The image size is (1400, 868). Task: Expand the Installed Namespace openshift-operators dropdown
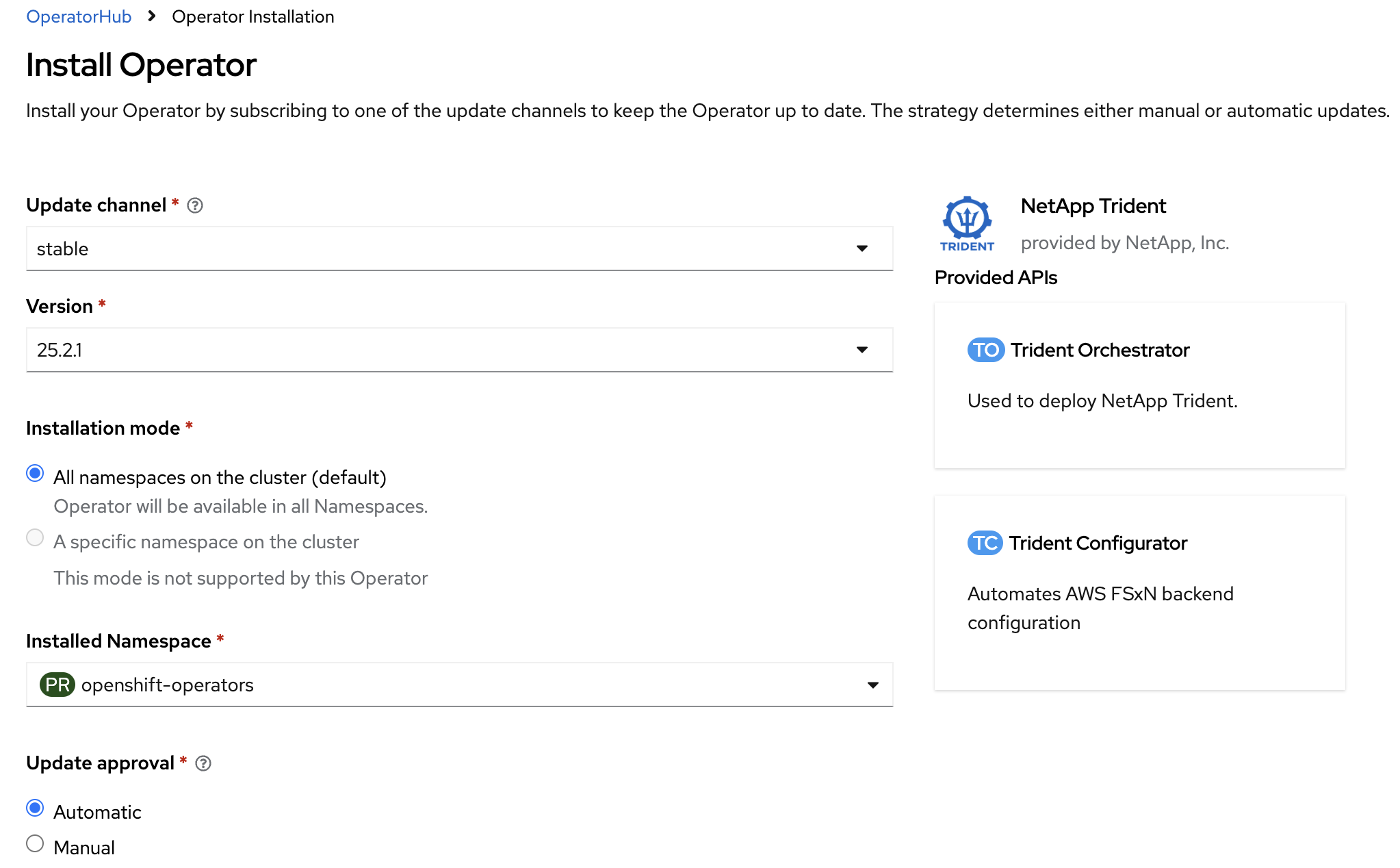point(458,685)
